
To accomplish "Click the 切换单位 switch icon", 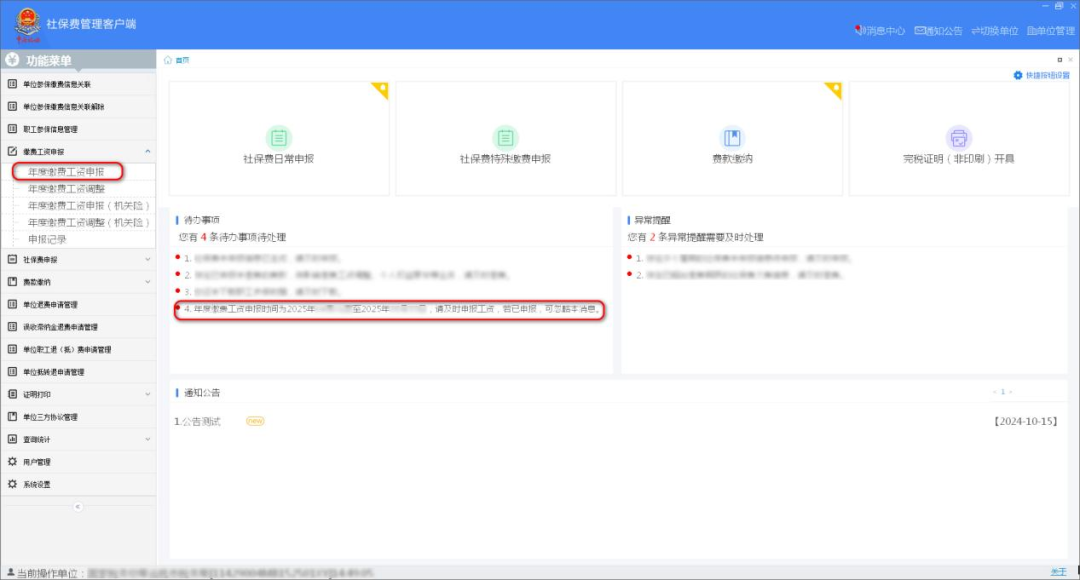I will pyautogui.click(x=994, y=31).
